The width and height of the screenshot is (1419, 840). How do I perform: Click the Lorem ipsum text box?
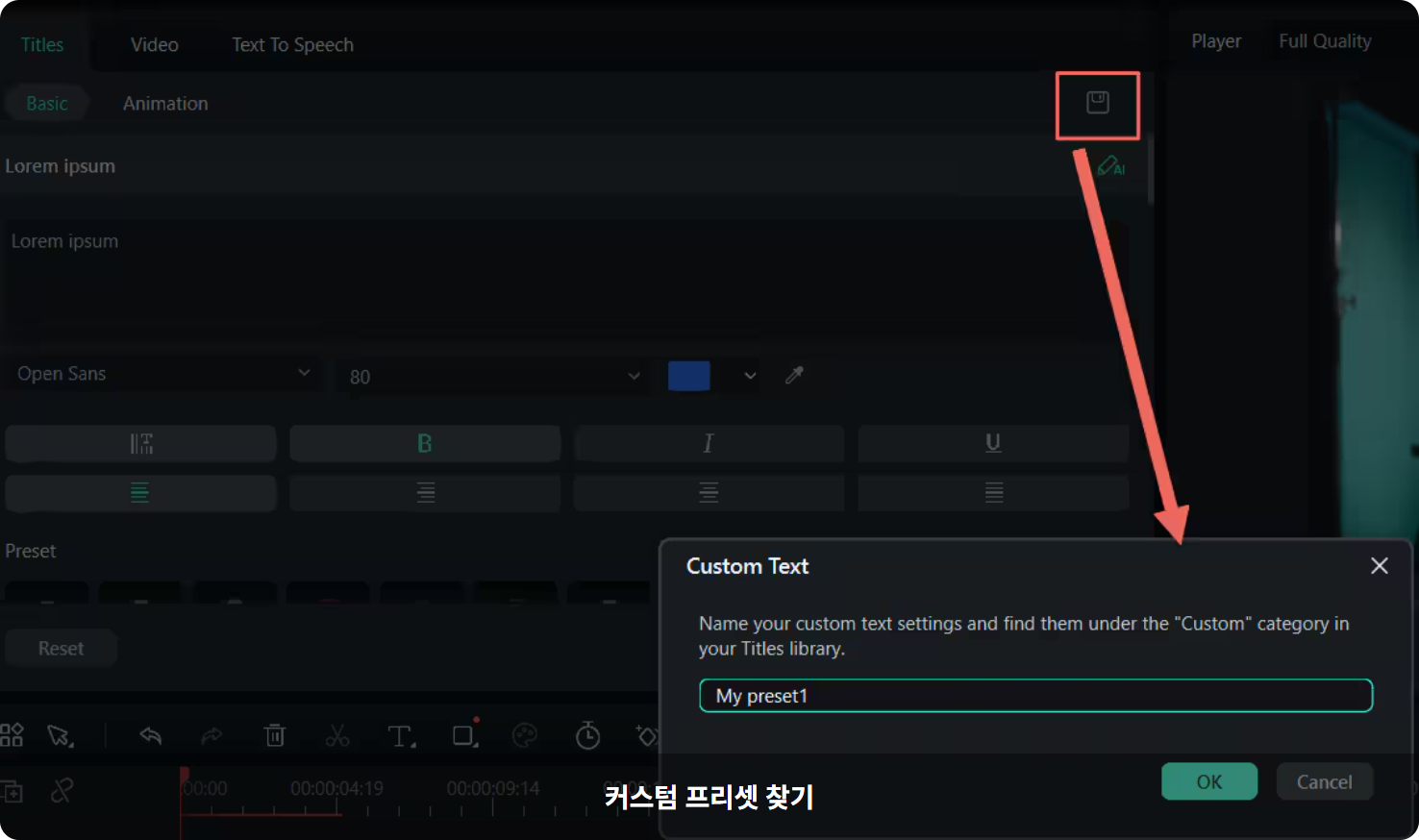coord(565,279)
